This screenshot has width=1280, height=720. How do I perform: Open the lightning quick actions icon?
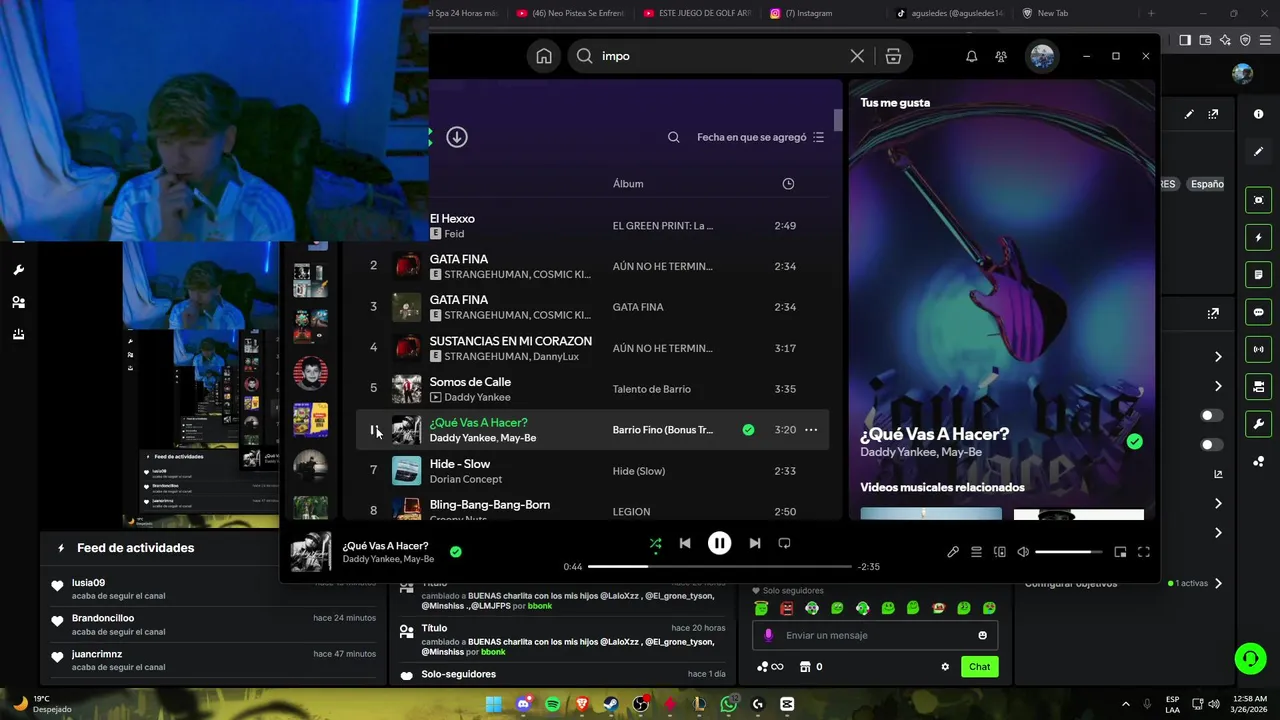1258,238
